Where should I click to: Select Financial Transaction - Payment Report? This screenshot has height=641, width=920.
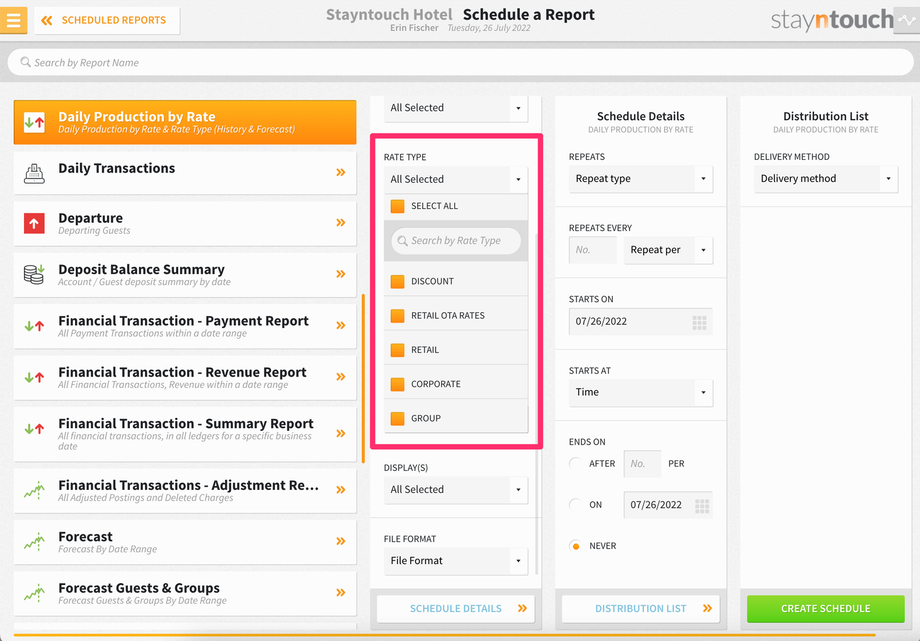(x=185, y=326)
